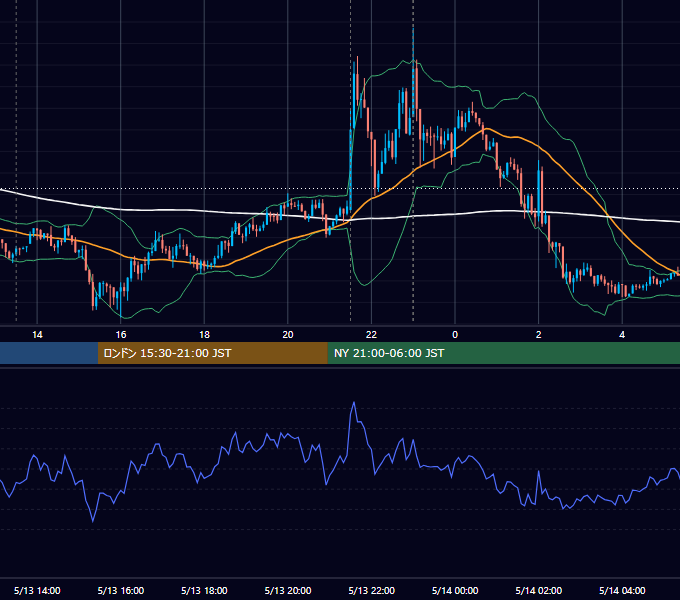Click the 18 hour axis label
Viewport: 680px width, 600px height.
click(x=204, y=335)
